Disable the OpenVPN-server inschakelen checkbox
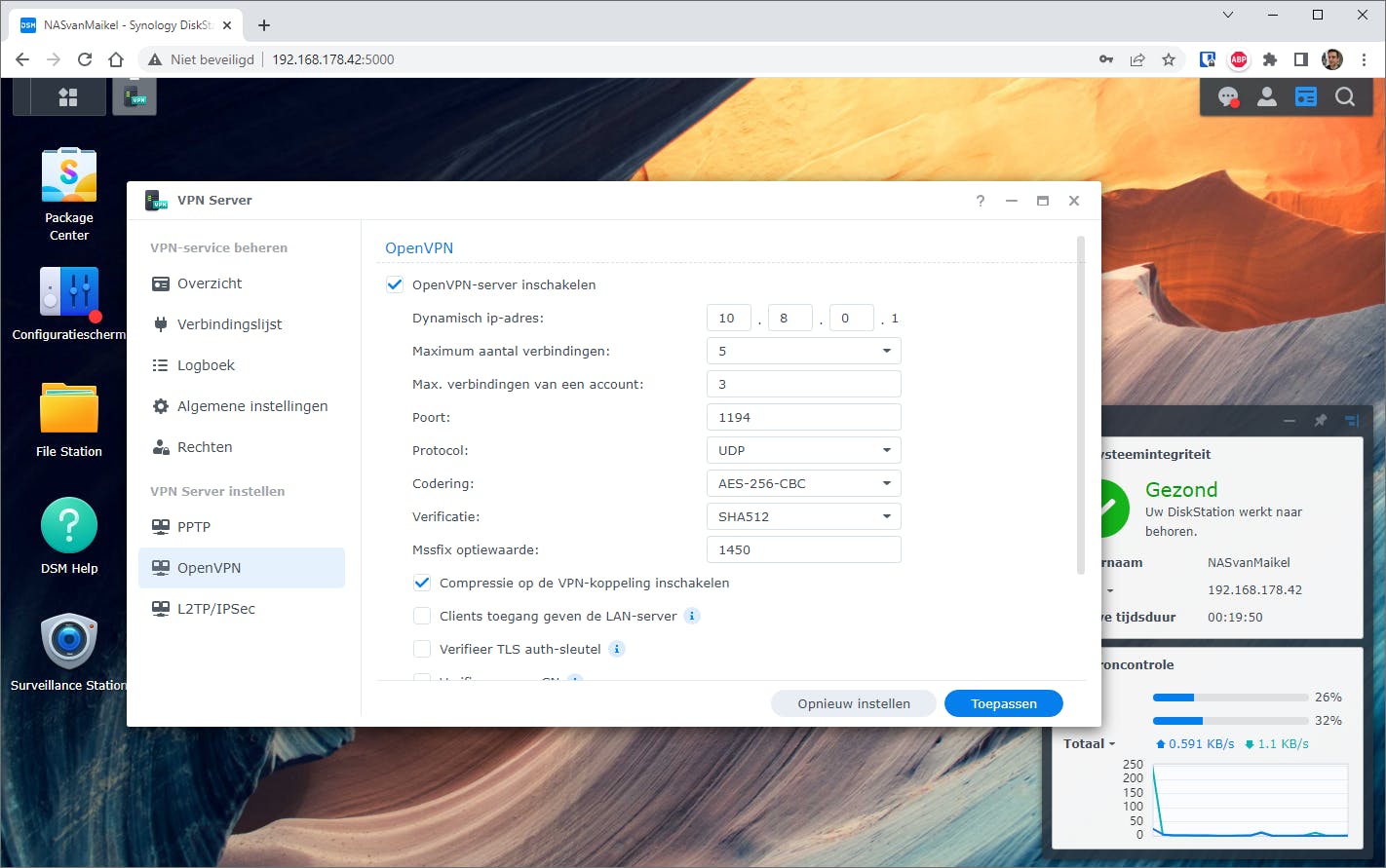The height and width of the screenshot is (868, 1386). [395, 284]
